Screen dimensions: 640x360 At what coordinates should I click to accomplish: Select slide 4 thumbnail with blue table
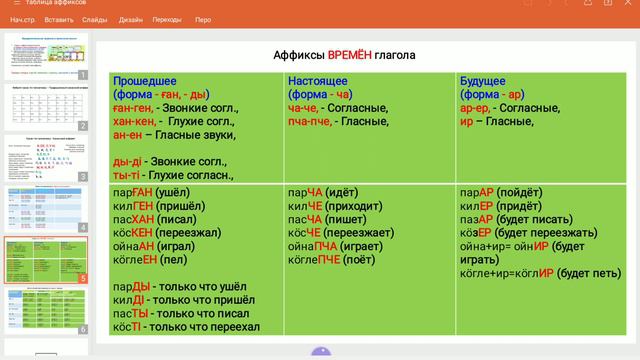pyautogui.click(x=46, y=209)
